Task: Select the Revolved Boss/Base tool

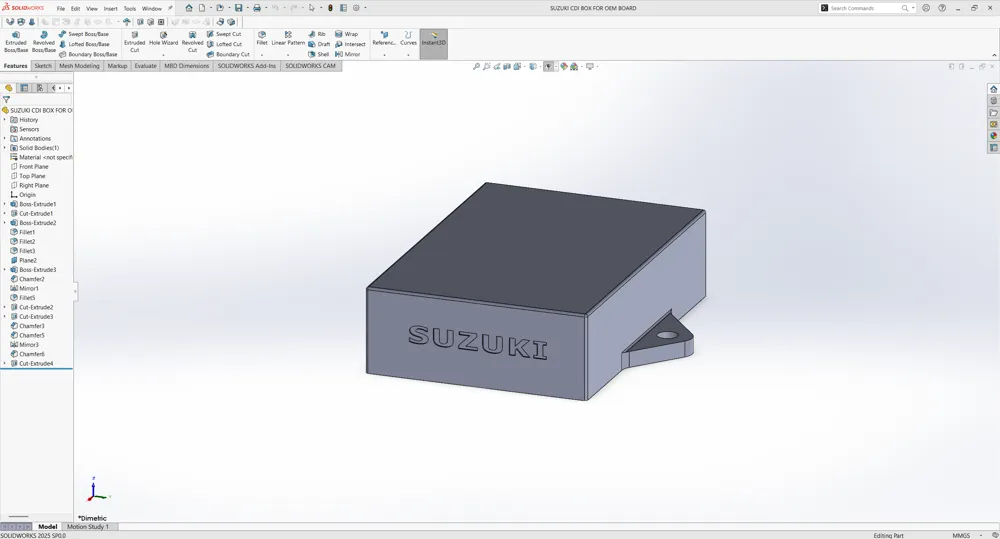Action: 43,42
